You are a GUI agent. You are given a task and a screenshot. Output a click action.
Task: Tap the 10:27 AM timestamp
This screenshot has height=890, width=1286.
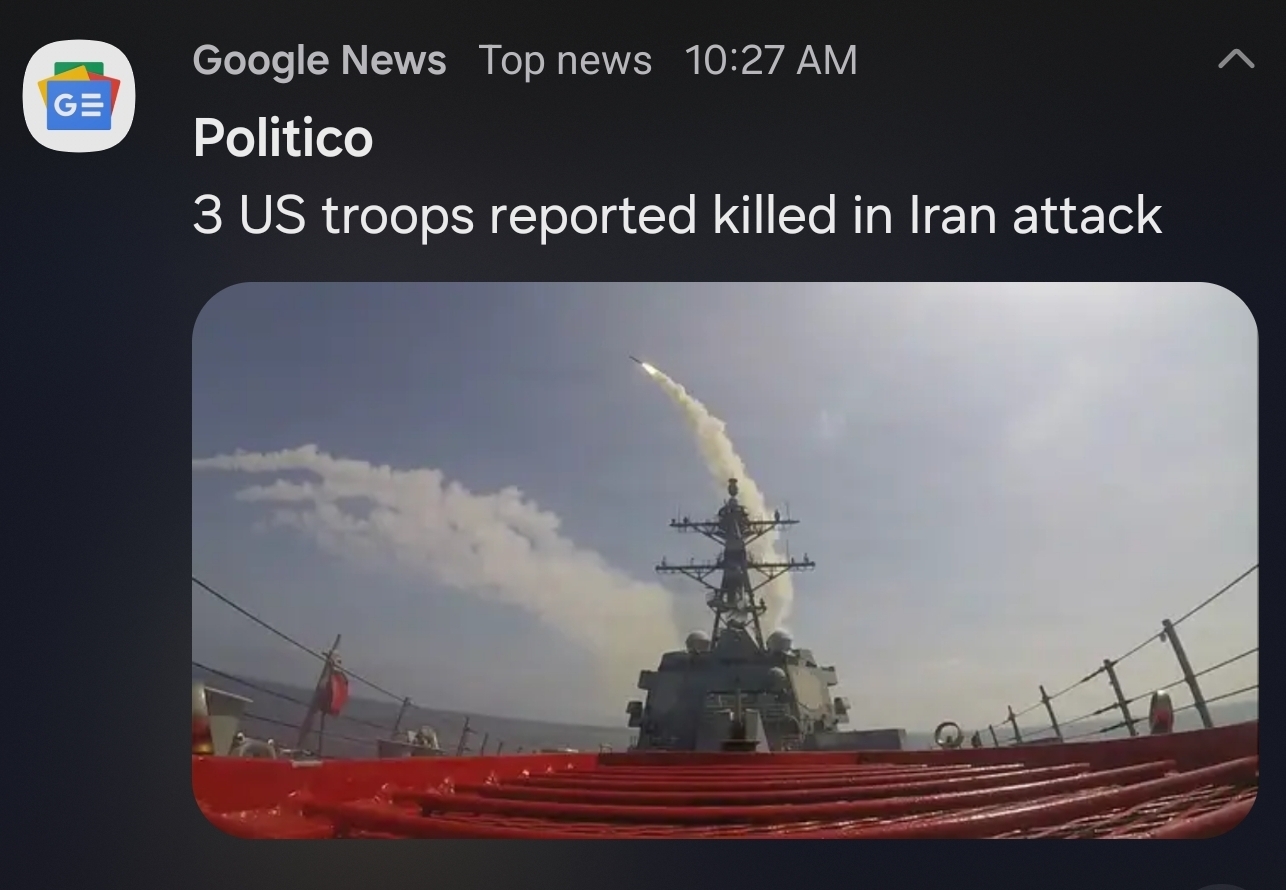[771, 60]
